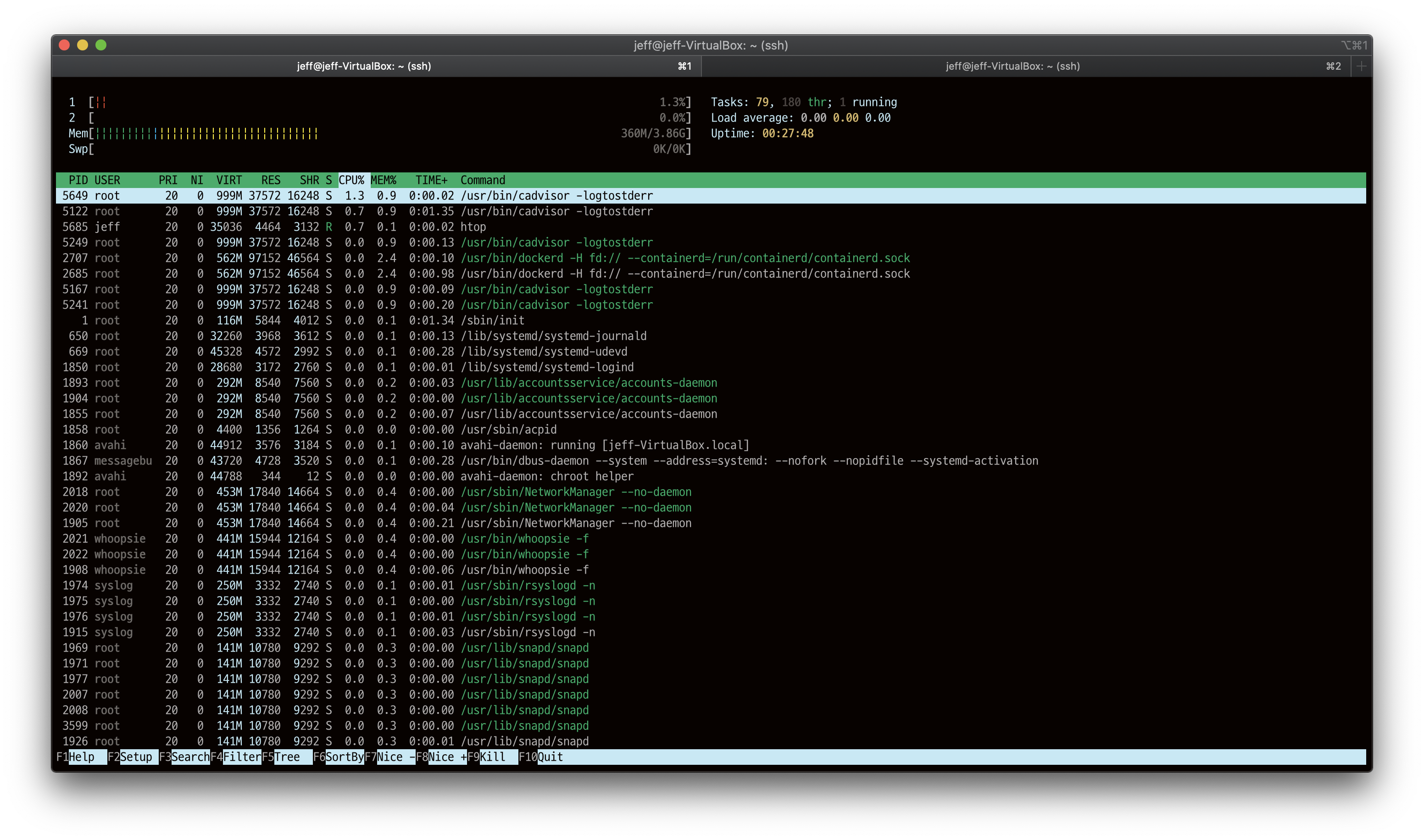Open a new terminal tab with the + button
Viewport: 1424px width, 840px height.
tap(1361, 66)
